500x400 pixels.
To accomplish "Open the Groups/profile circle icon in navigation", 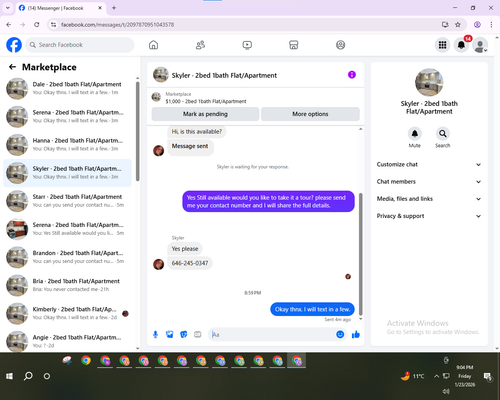I will click(x=340, y=45).
